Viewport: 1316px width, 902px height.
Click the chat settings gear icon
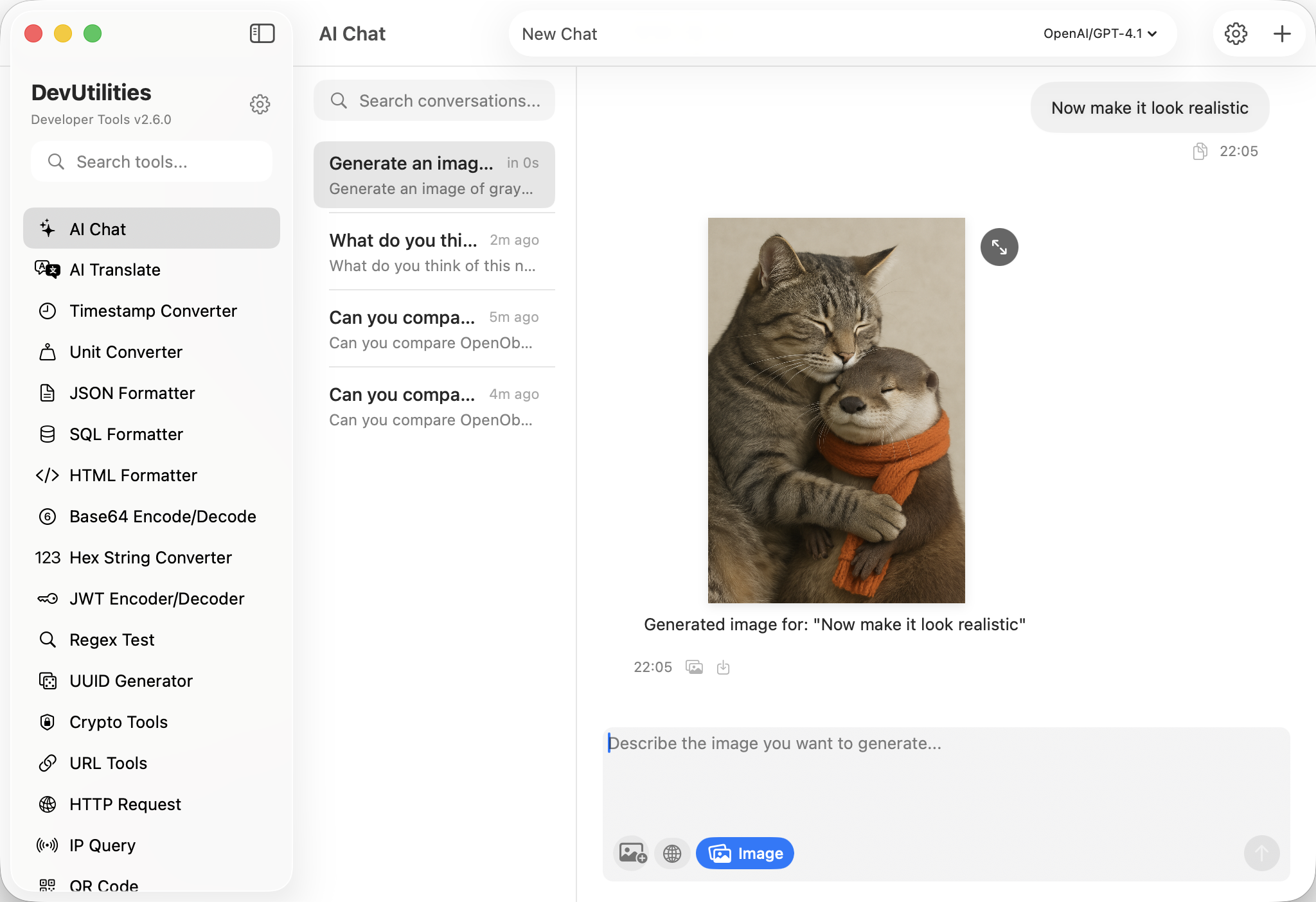tap(1235, 33)
